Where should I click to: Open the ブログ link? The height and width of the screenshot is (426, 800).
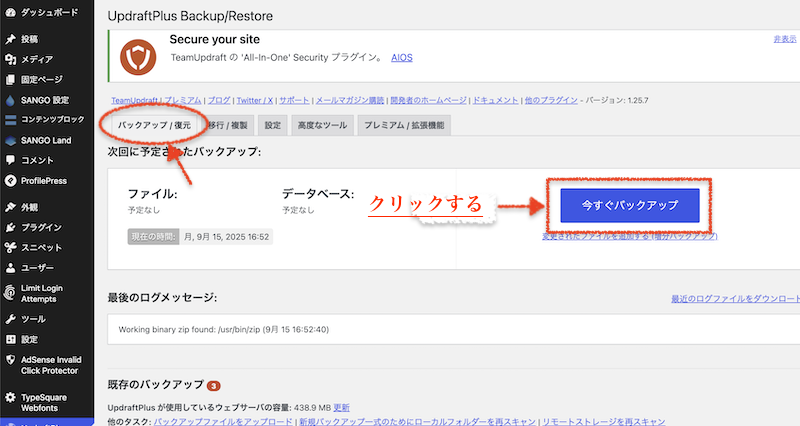click(x=219, y=101)
